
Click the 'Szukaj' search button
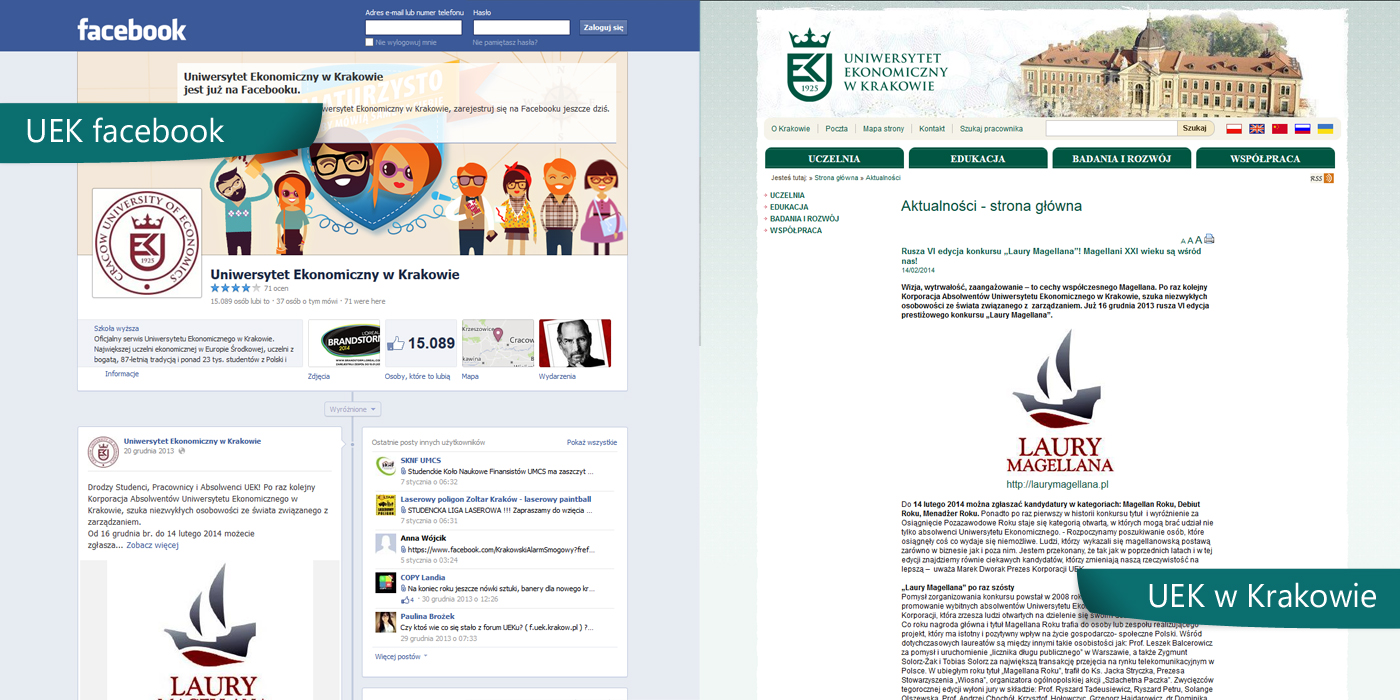click(x=1195, y=128)
